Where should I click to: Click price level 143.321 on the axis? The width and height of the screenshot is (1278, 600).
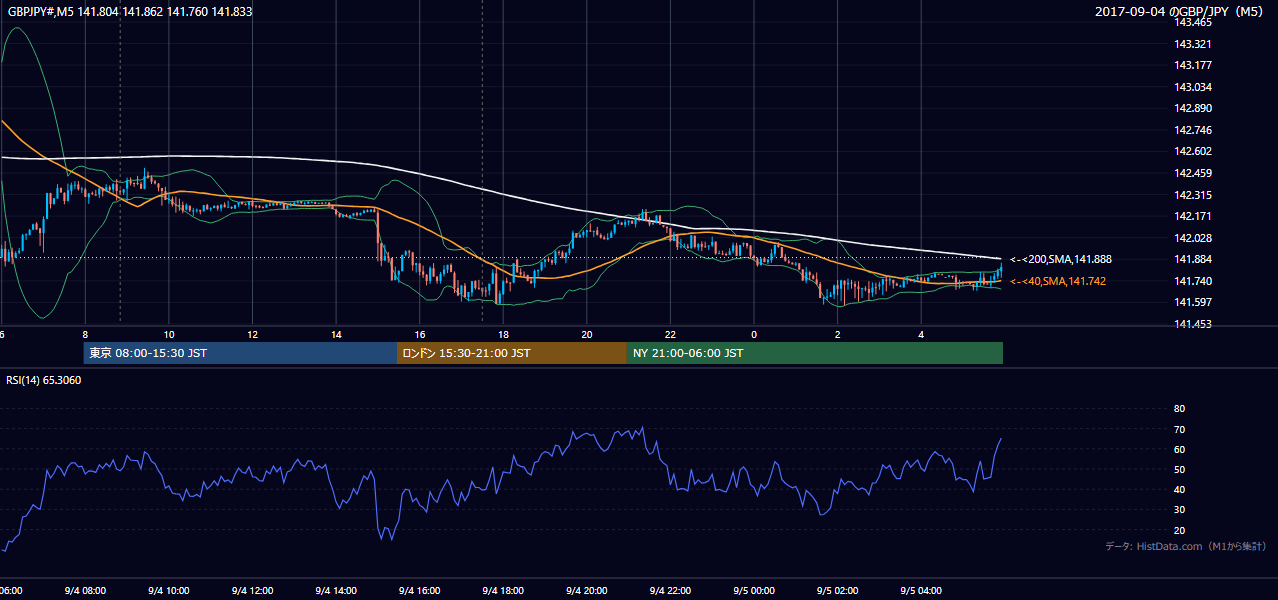coord(1192,44)
